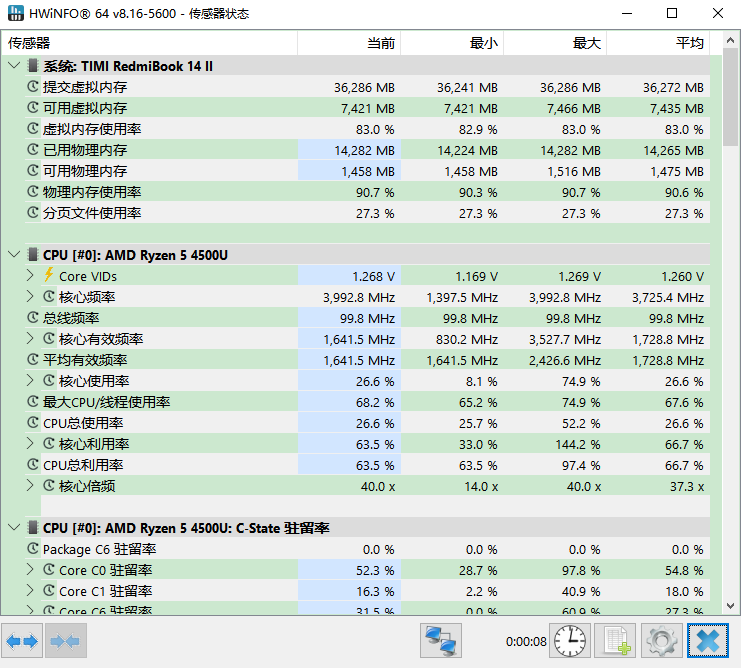This screenshot has width=741, height=668.
Task: Click the scrollbar down arrow
Action: tap(730, 605)
